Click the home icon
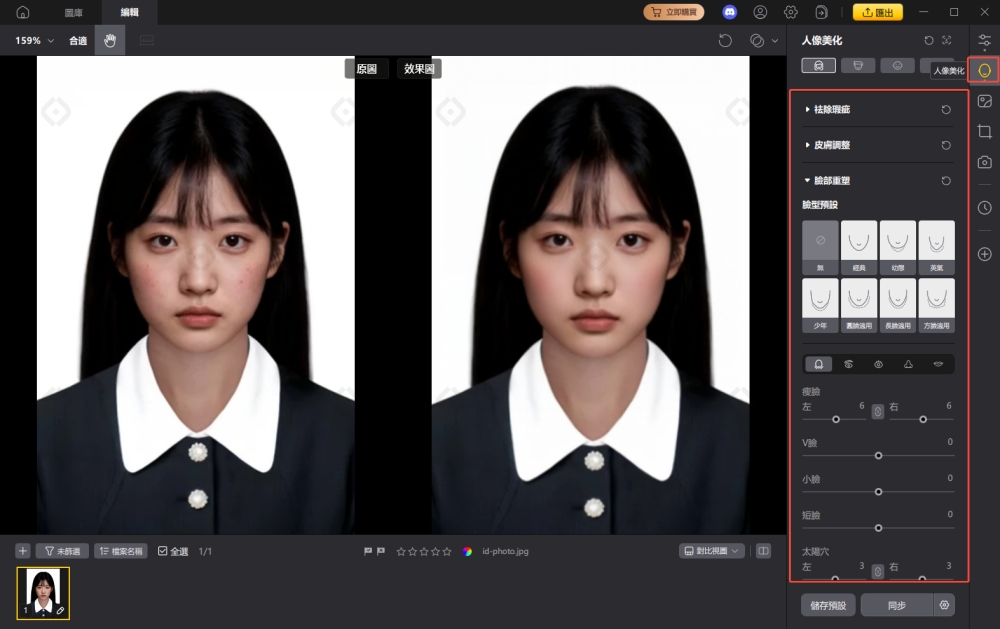The width and height of the screenshot is (1000, 629). coord(22,12)
